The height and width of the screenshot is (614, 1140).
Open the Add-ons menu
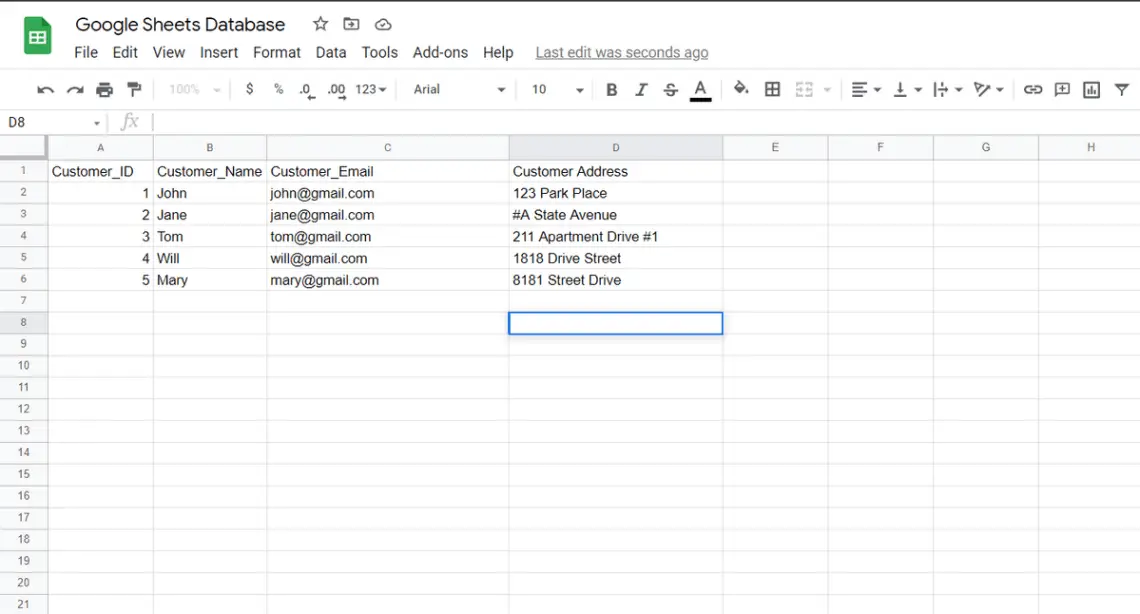[440, 52]
